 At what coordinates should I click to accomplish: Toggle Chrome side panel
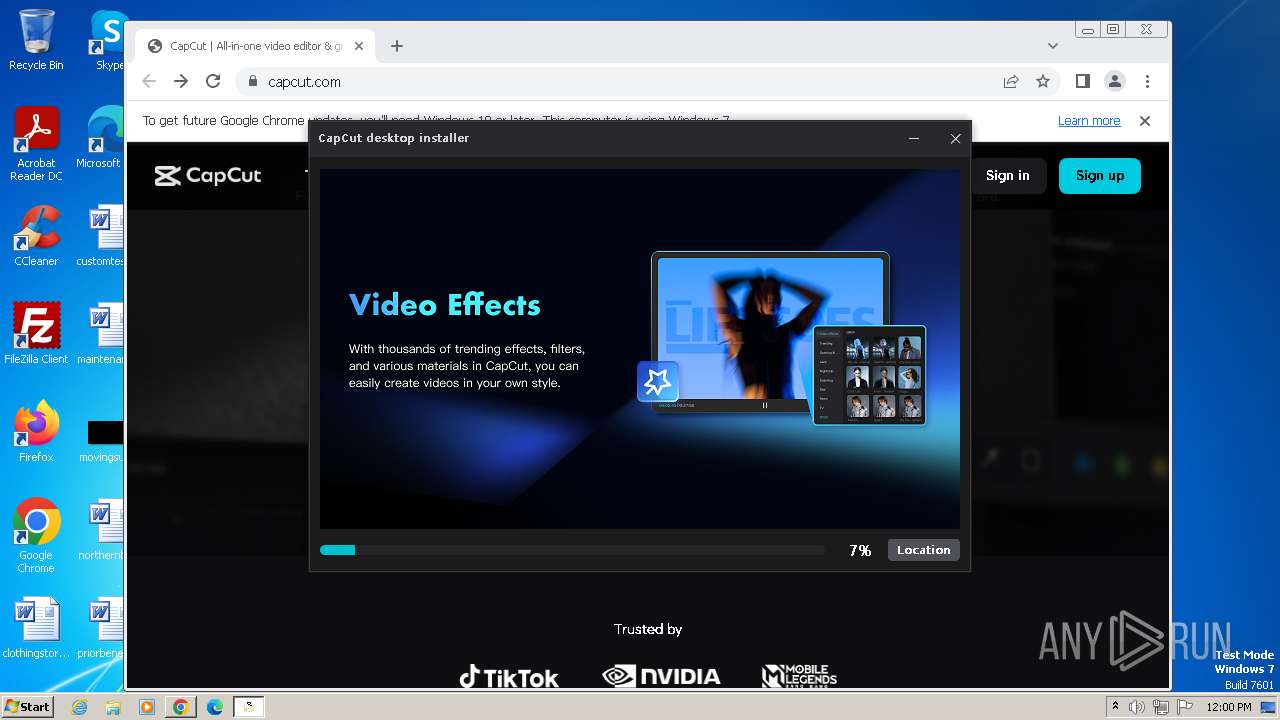click(x=1083, y=82)
